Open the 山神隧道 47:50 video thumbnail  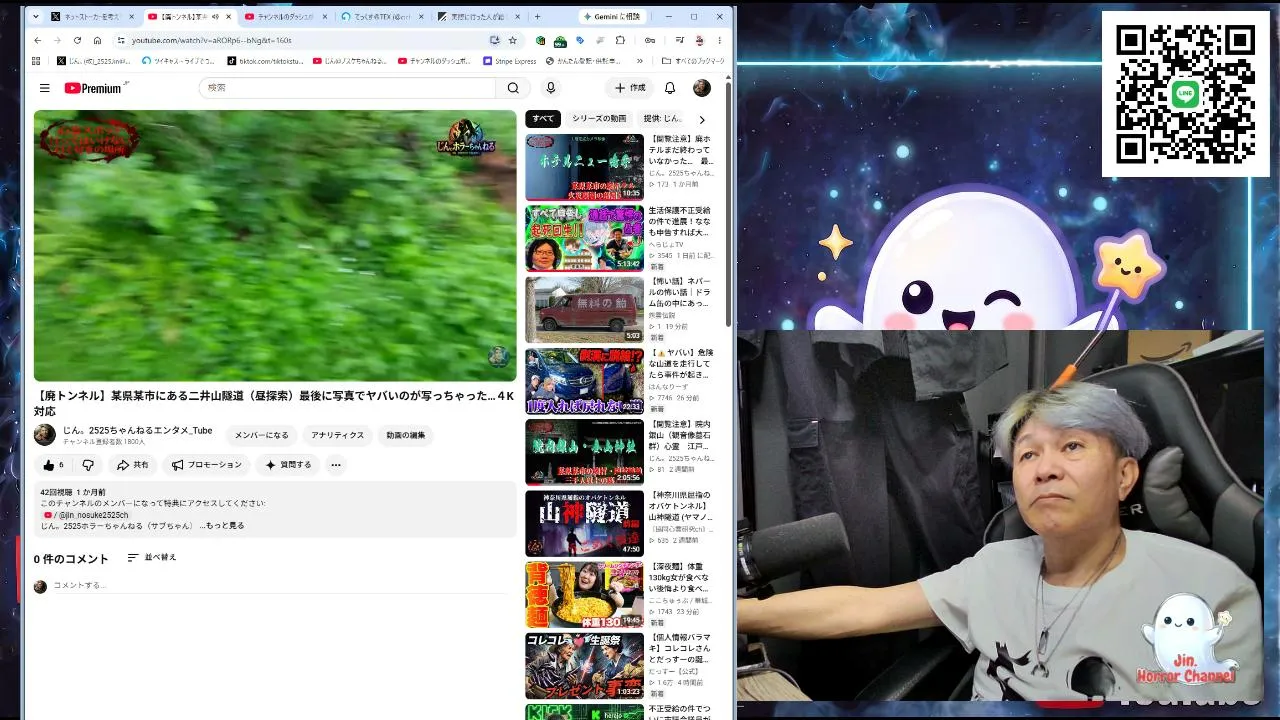(585, 523)
